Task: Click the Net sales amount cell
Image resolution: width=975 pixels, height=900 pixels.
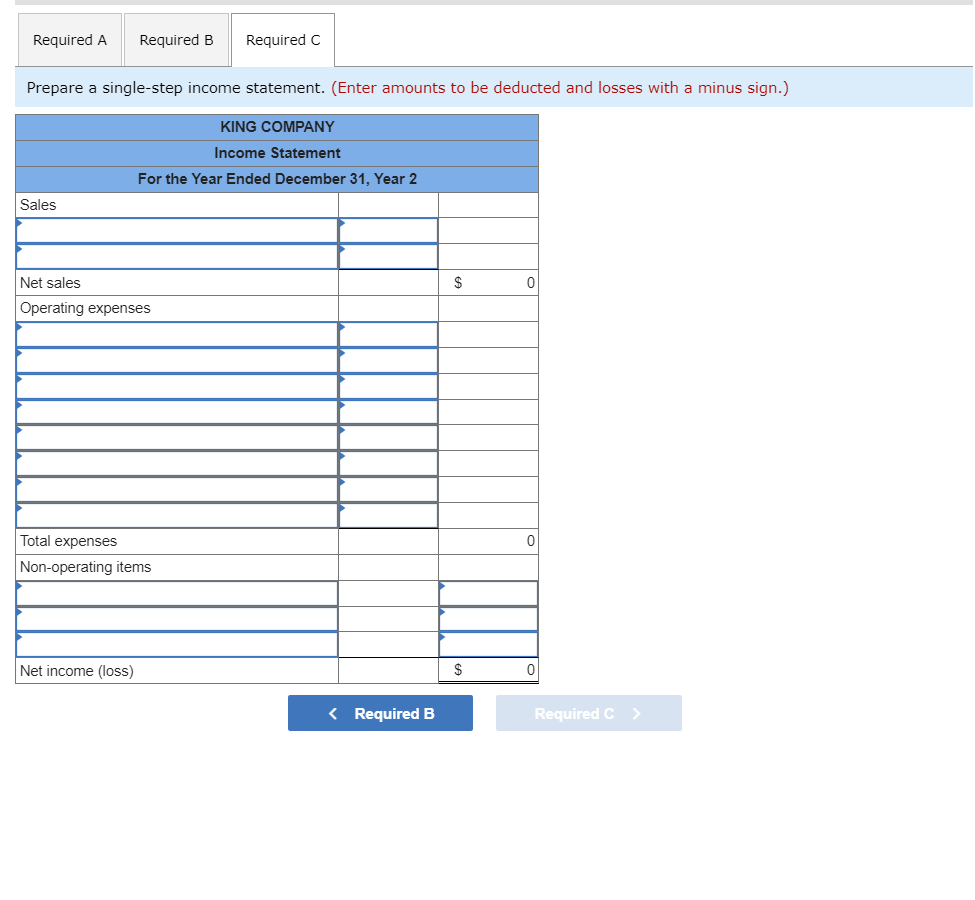Action: point(488,282)
